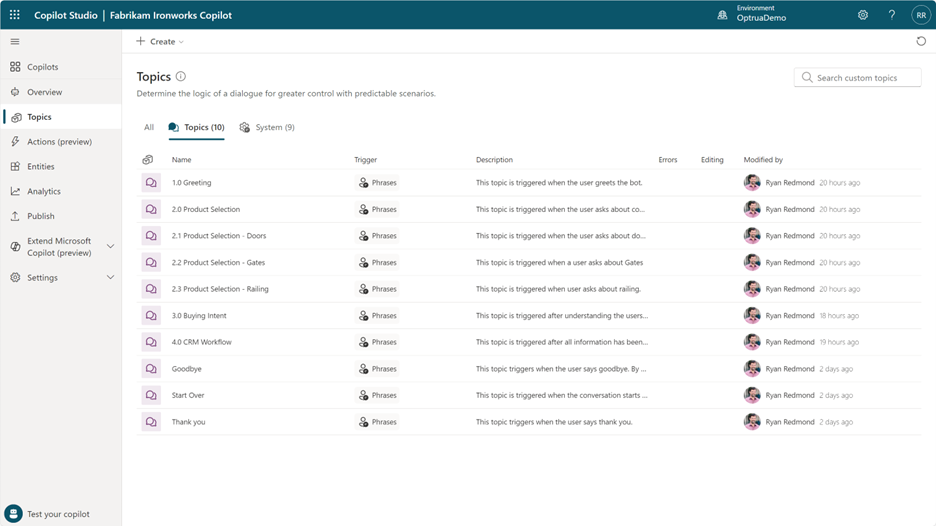Viewport: 936px width, 526px height.
Task: Focus the Search custom topics field
Action: tap(857, 78)
